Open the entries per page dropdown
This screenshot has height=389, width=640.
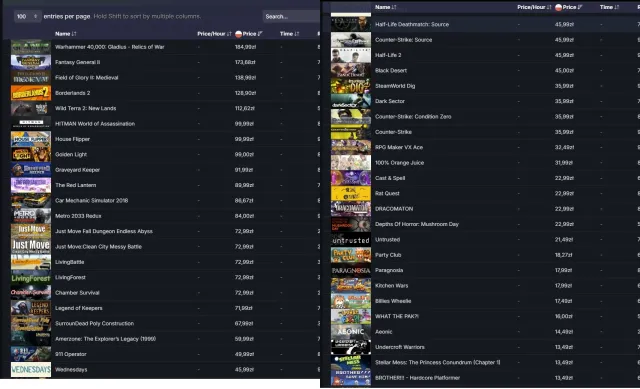27,16
